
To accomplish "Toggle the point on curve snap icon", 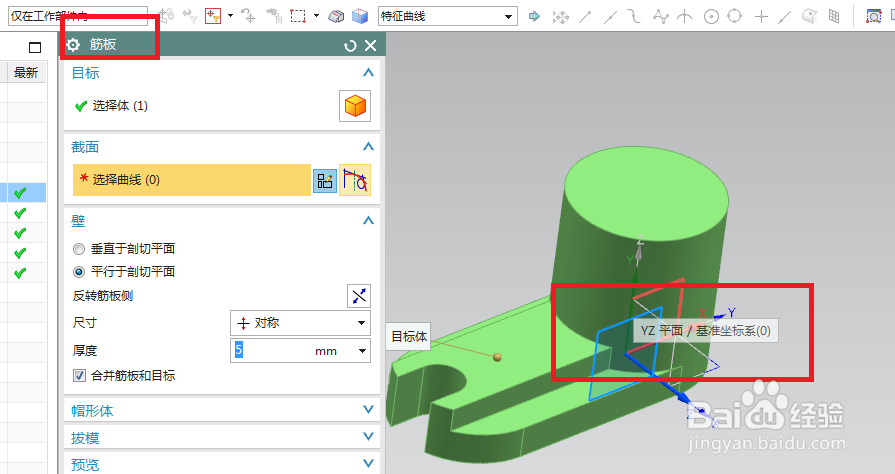I will [785, 17].
